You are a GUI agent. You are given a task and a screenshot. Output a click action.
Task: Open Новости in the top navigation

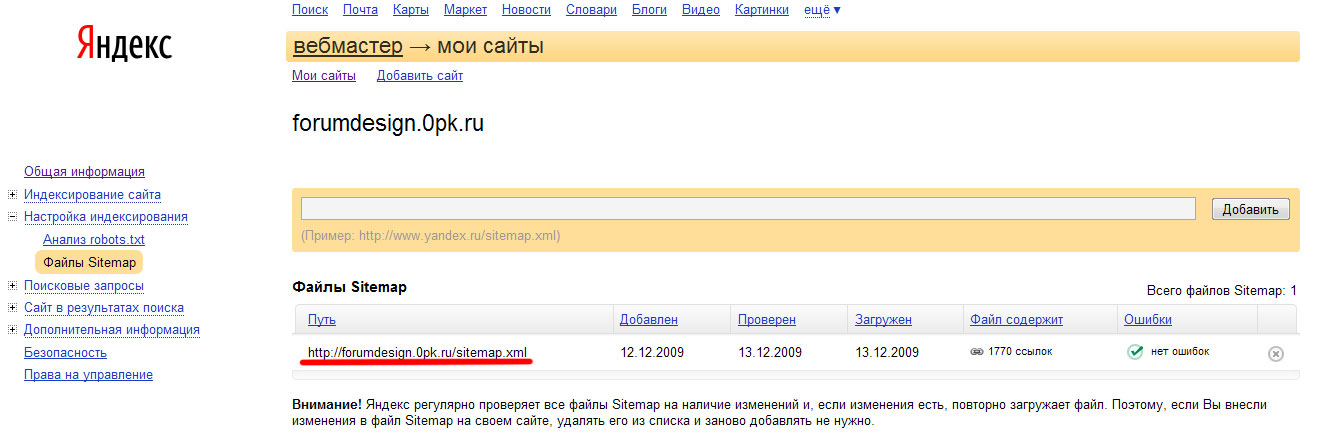coord(526,10)
